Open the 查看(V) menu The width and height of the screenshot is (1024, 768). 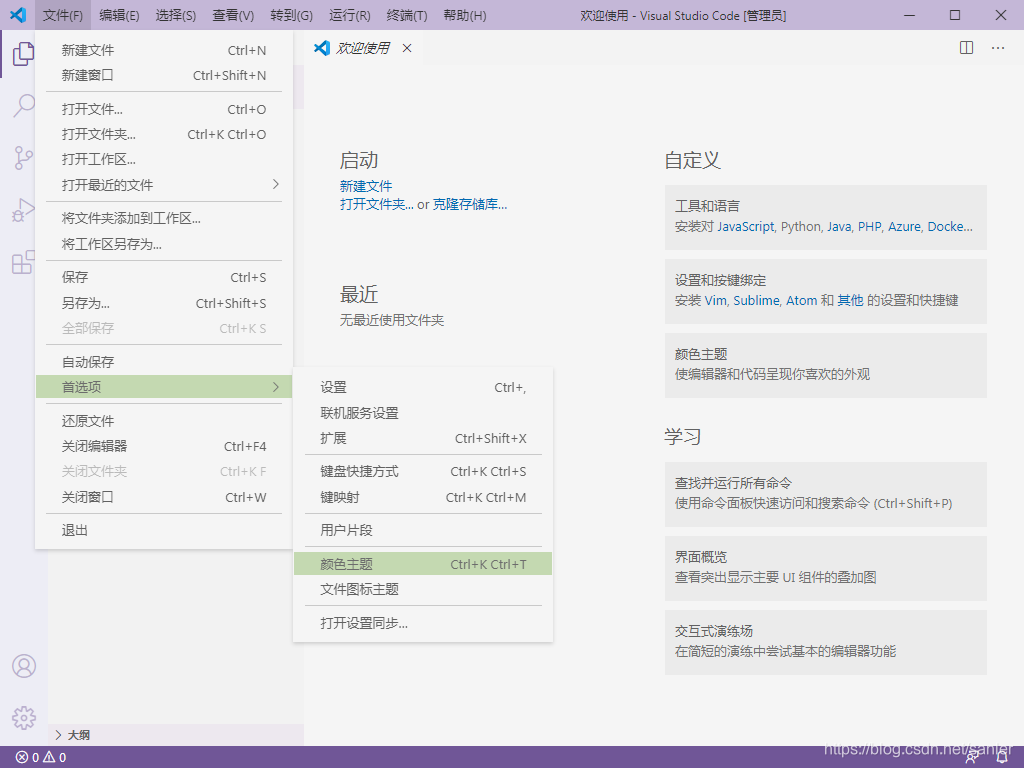[x=233, y=15]
